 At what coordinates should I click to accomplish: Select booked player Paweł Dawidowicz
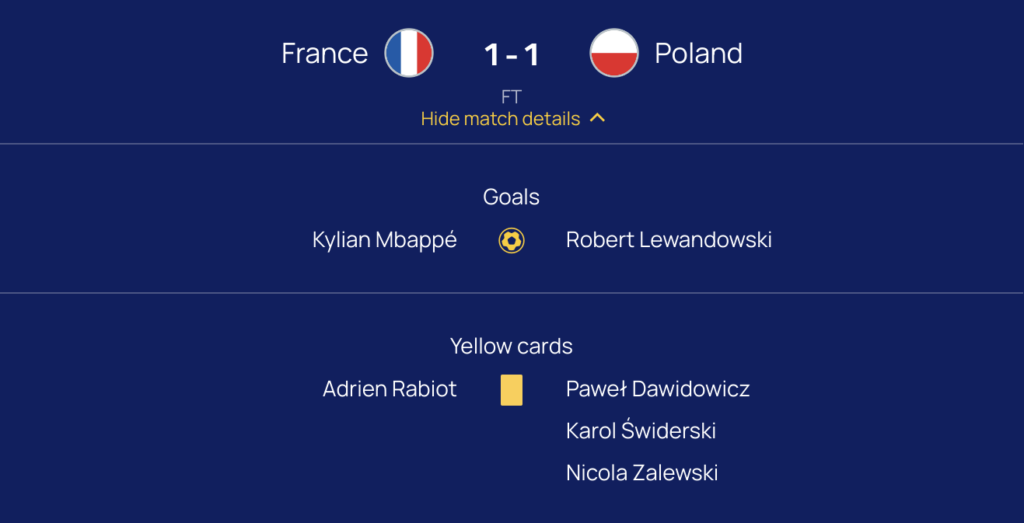[658, 389]
